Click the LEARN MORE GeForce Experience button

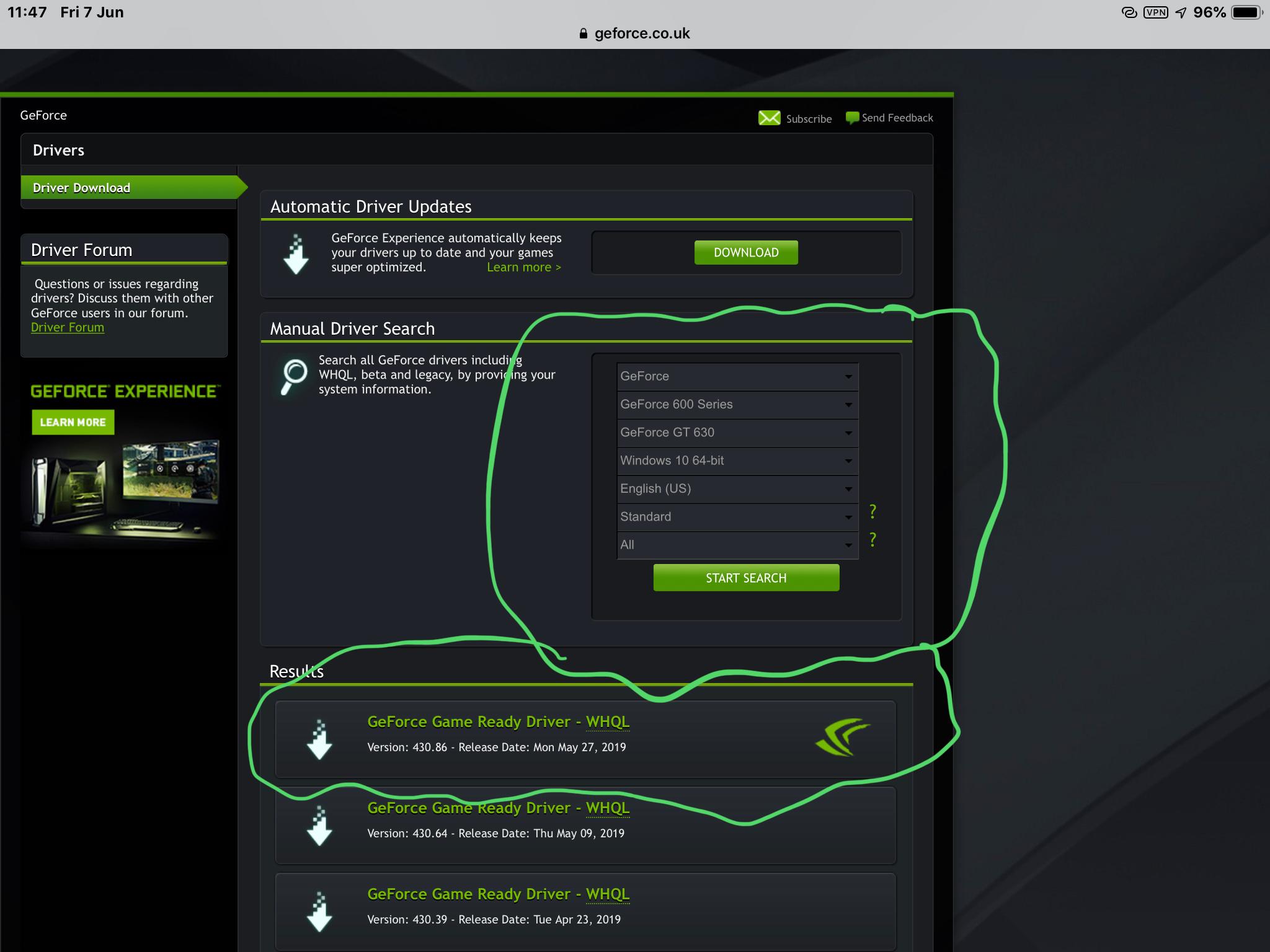73,422
